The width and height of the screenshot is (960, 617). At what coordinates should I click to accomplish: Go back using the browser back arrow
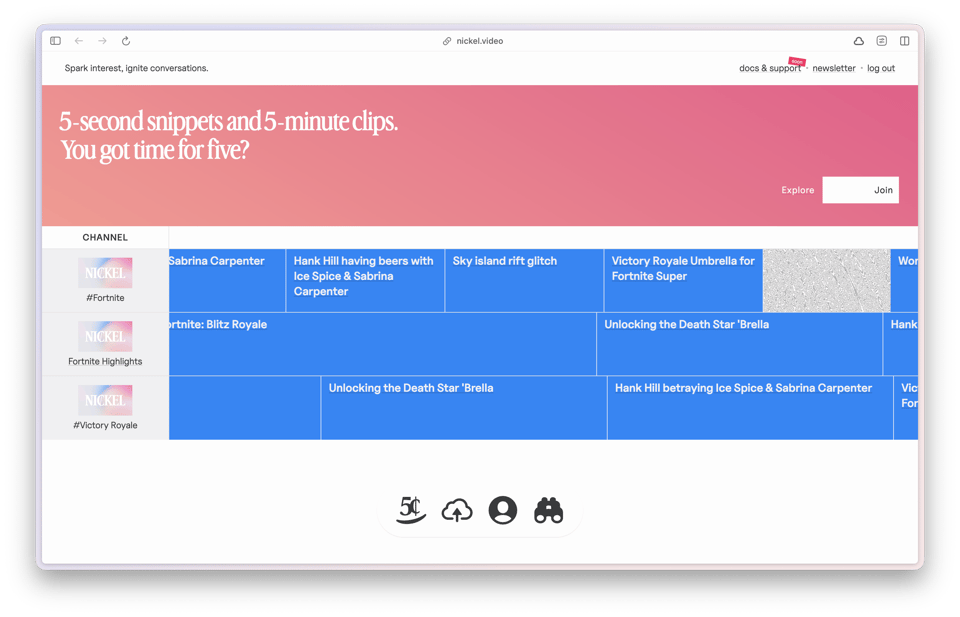(x=79, y=41)
